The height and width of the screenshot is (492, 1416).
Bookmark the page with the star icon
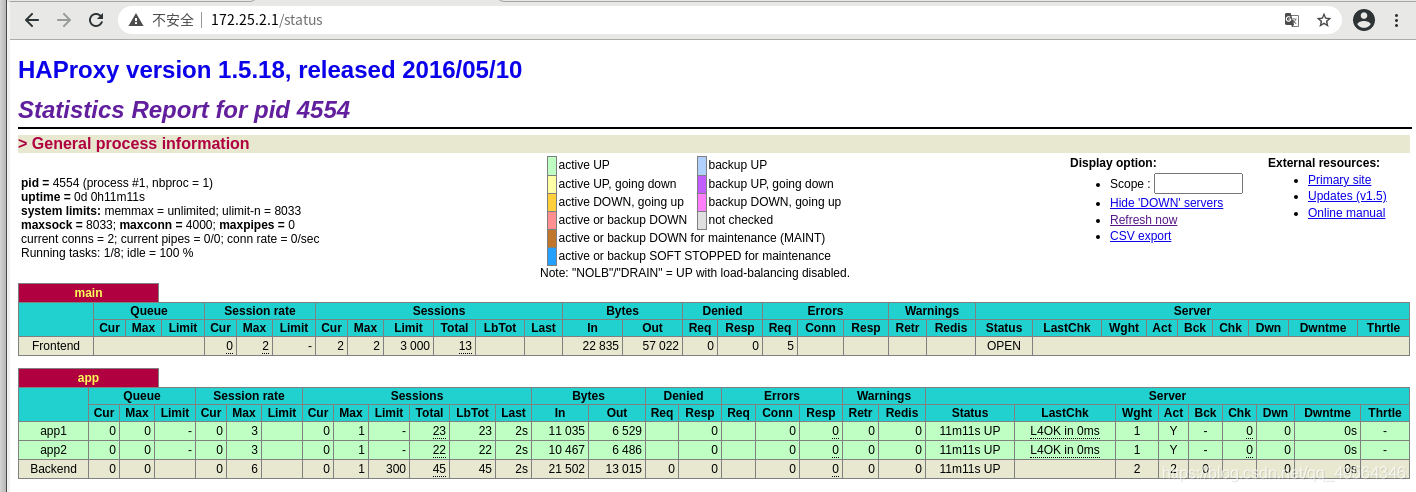1324,20
